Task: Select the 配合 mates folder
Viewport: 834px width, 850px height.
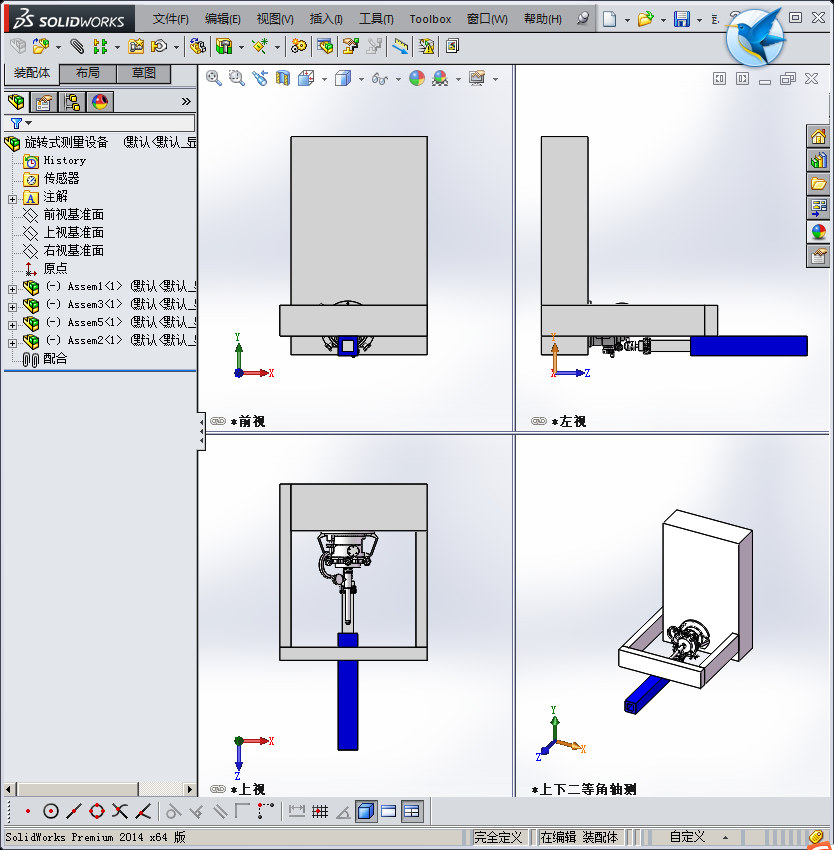Action: [45, 358]
